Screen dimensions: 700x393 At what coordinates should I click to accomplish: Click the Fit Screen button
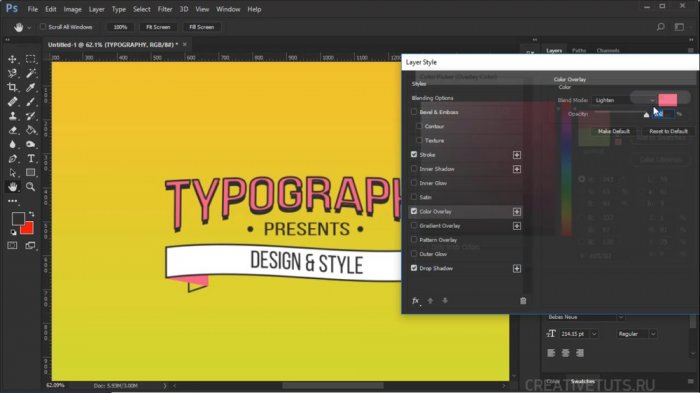tap(158, 27)
